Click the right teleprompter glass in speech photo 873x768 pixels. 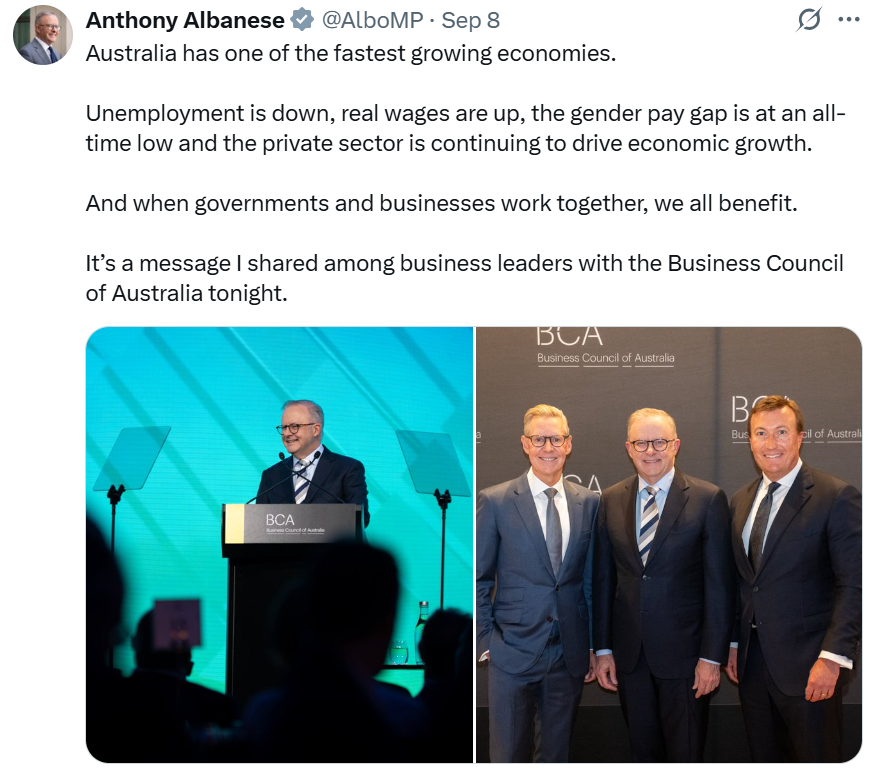[432, 461]
